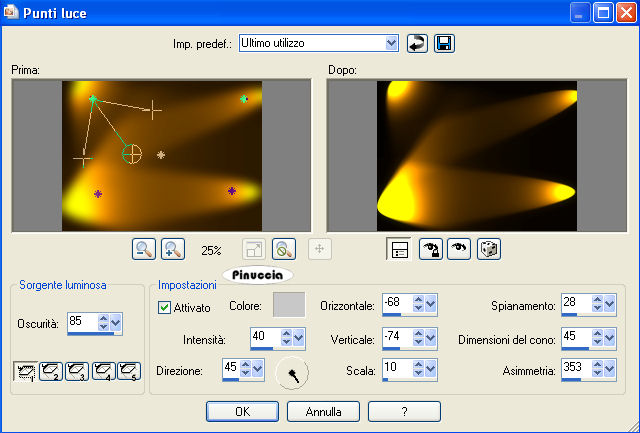Screen dimensions: 640x433
Task: Adjust Intensità with spinner arrows
Action: 287,338
